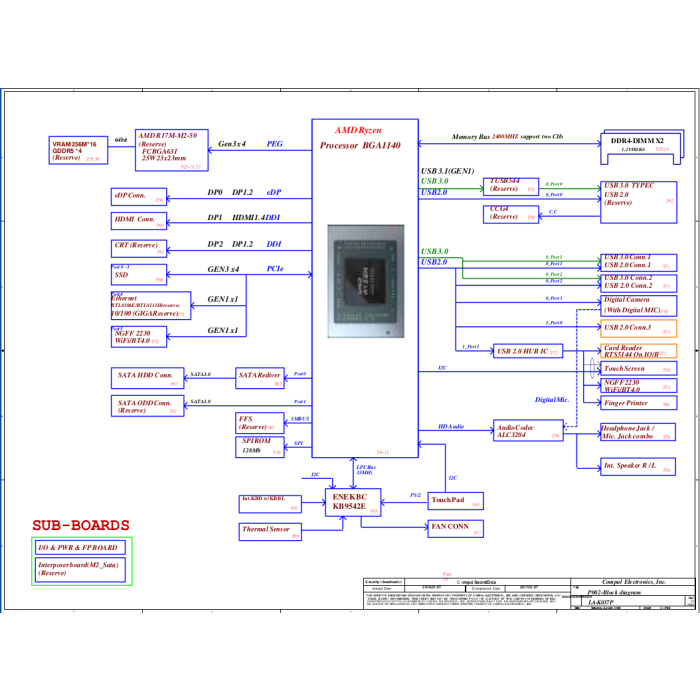Select the 'SATA Redriver' block
The height and width of the screenshot is (700, 700).
click(260, 378)
